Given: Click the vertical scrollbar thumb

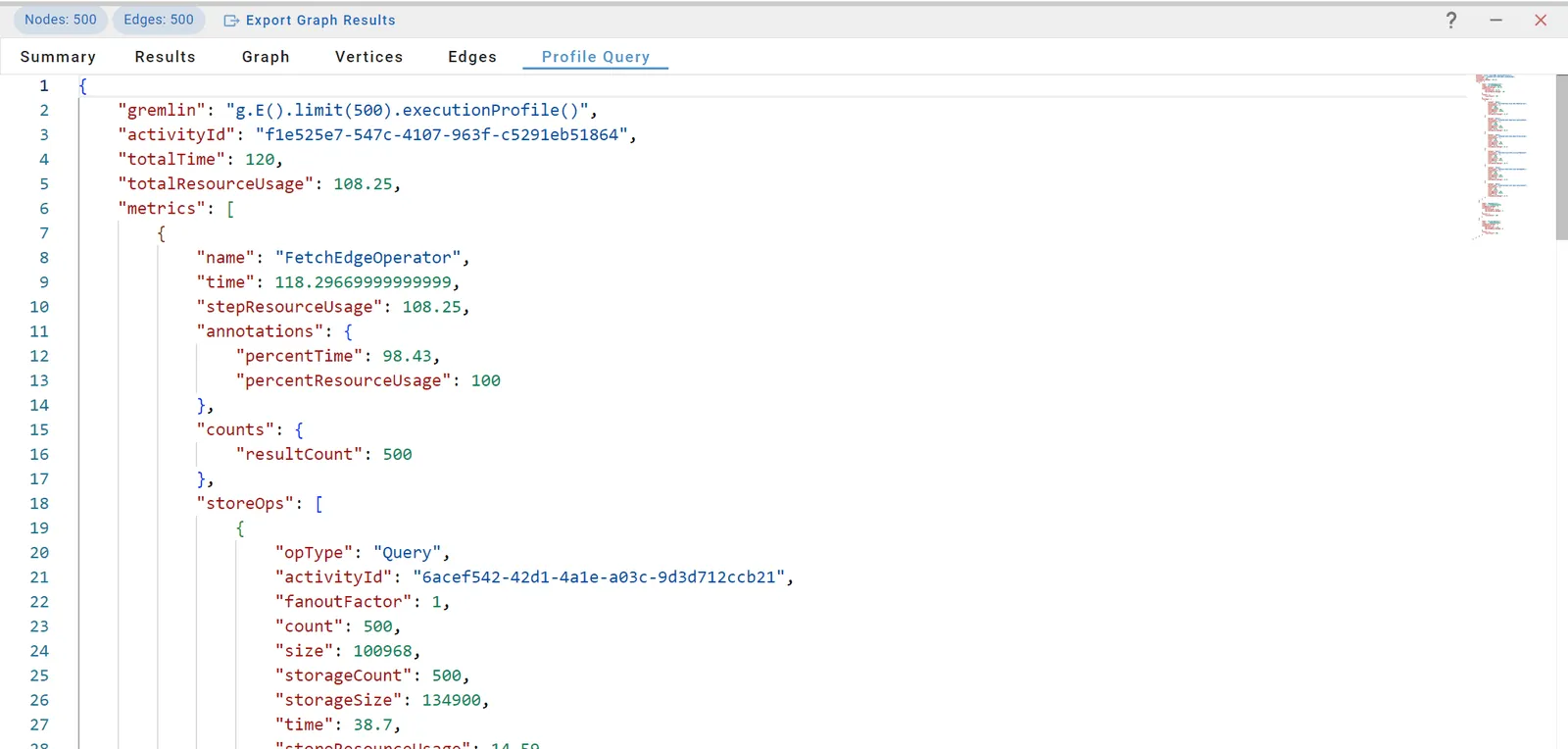Looking at the screenshot, I should point(1561,157).
